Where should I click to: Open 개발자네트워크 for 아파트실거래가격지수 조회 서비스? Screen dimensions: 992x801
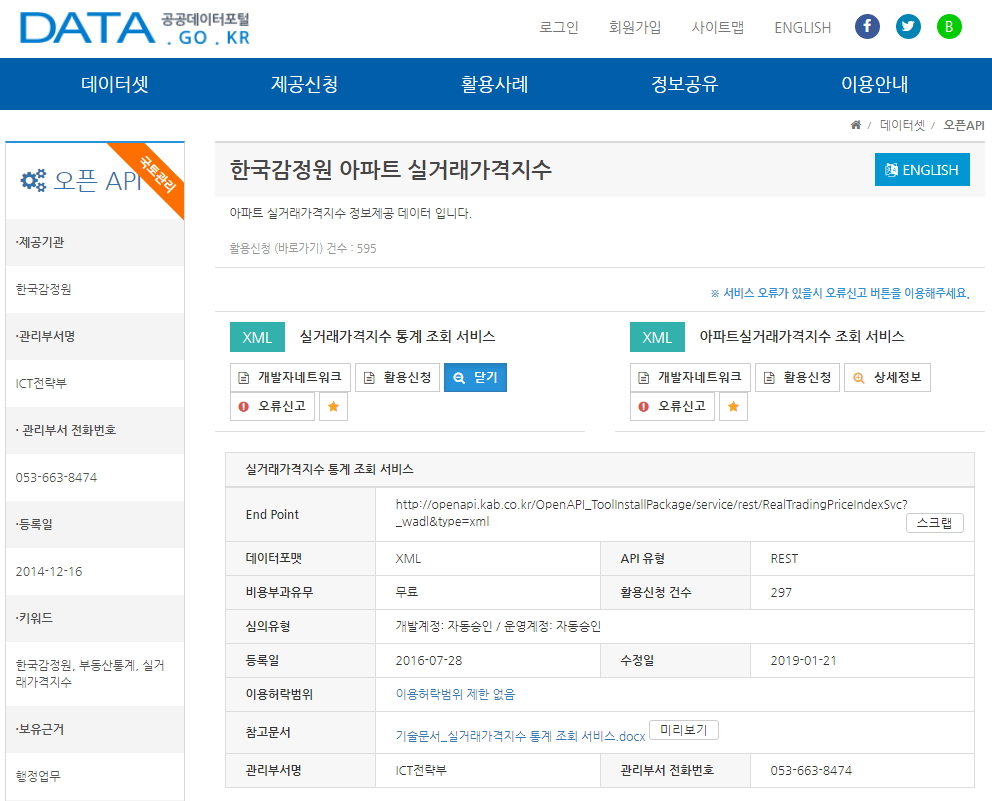690,378
